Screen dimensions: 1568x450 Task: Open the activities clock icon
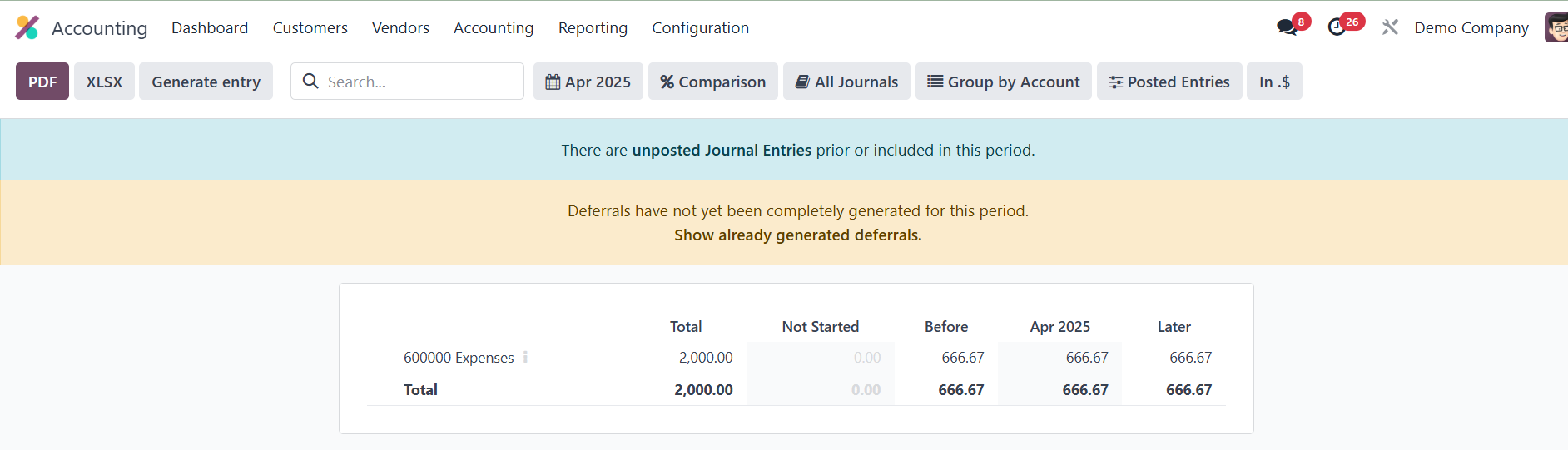1337,27
